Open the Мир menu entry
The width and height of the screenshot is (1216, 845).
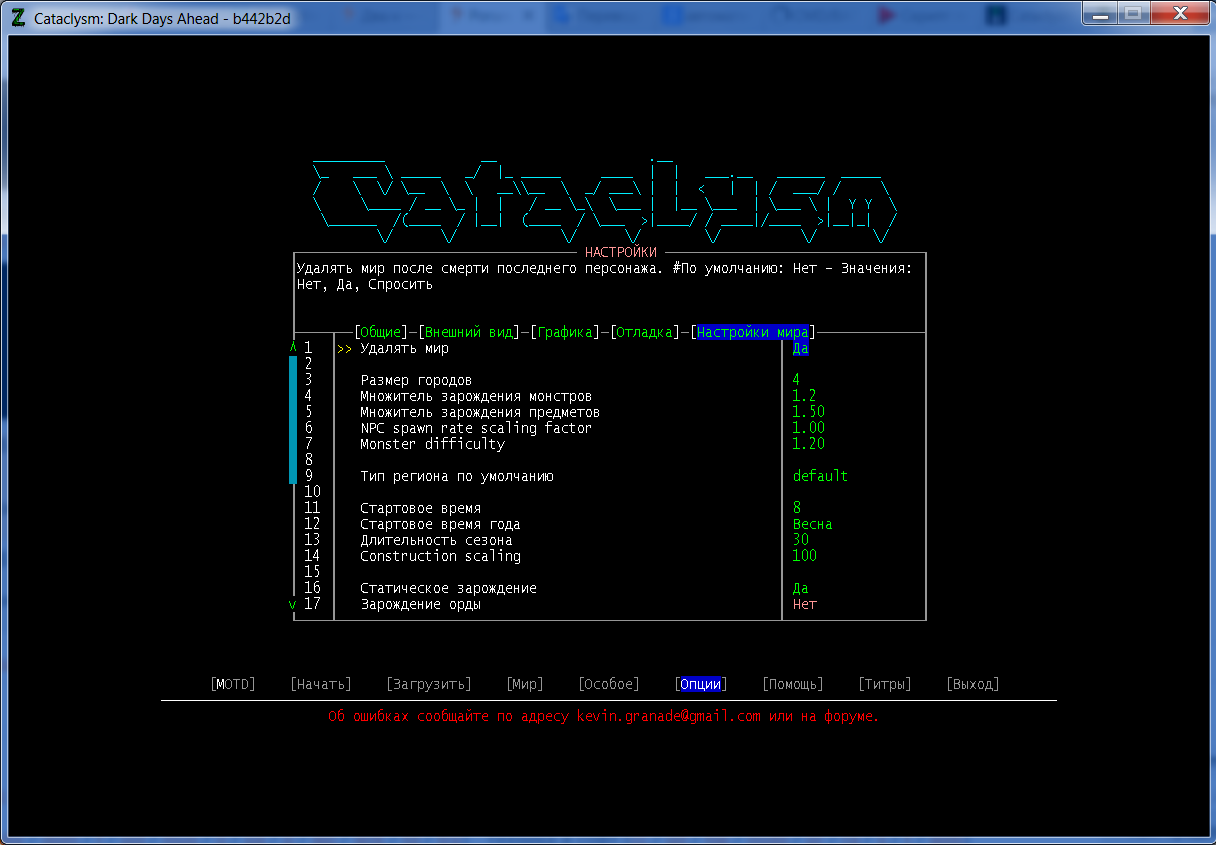click(x=525, y=684)
